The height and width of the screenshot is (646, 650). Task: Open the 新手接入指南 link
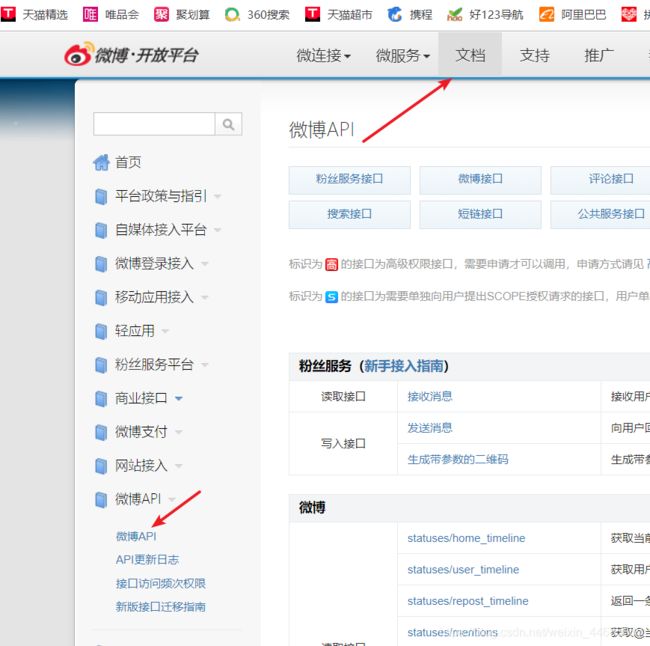coord(403,366)
